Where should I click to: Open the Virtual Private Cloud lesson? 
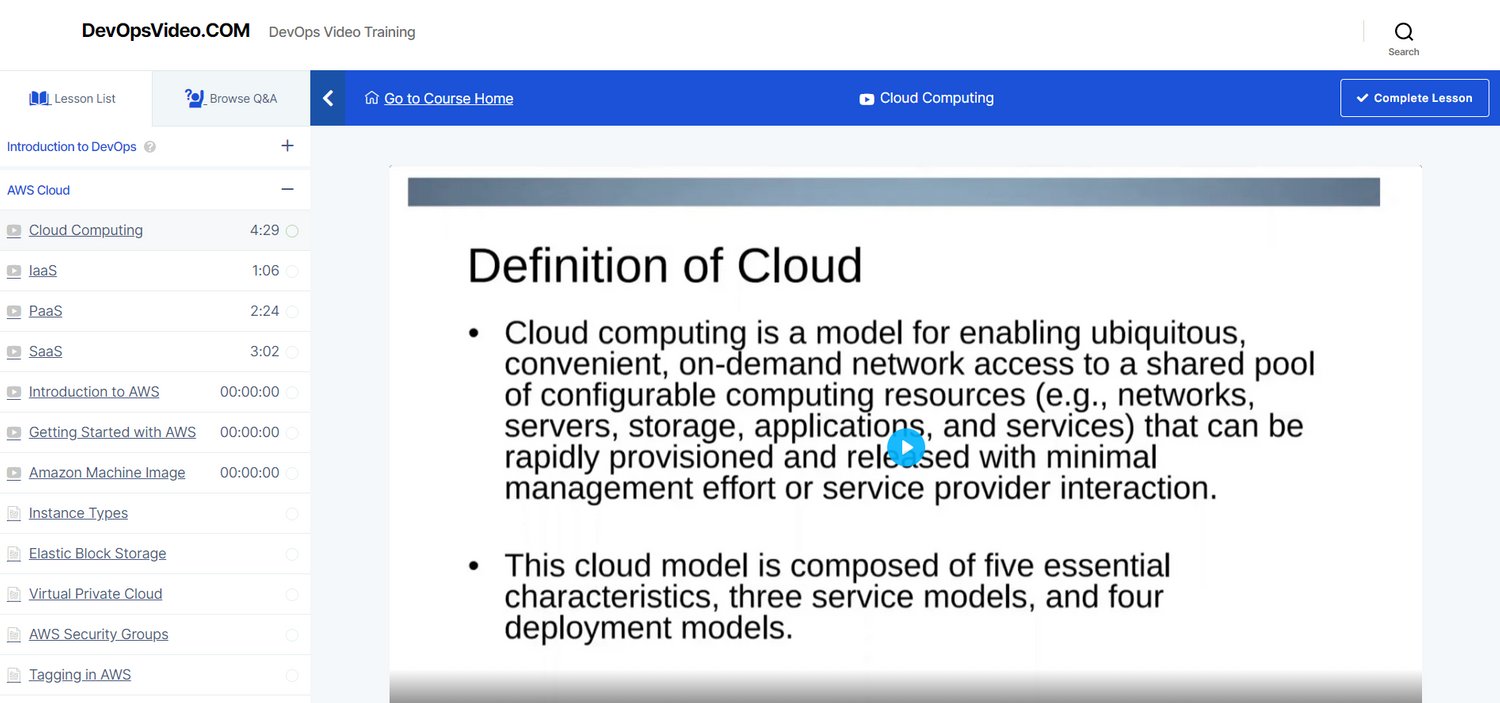(95, 594)
